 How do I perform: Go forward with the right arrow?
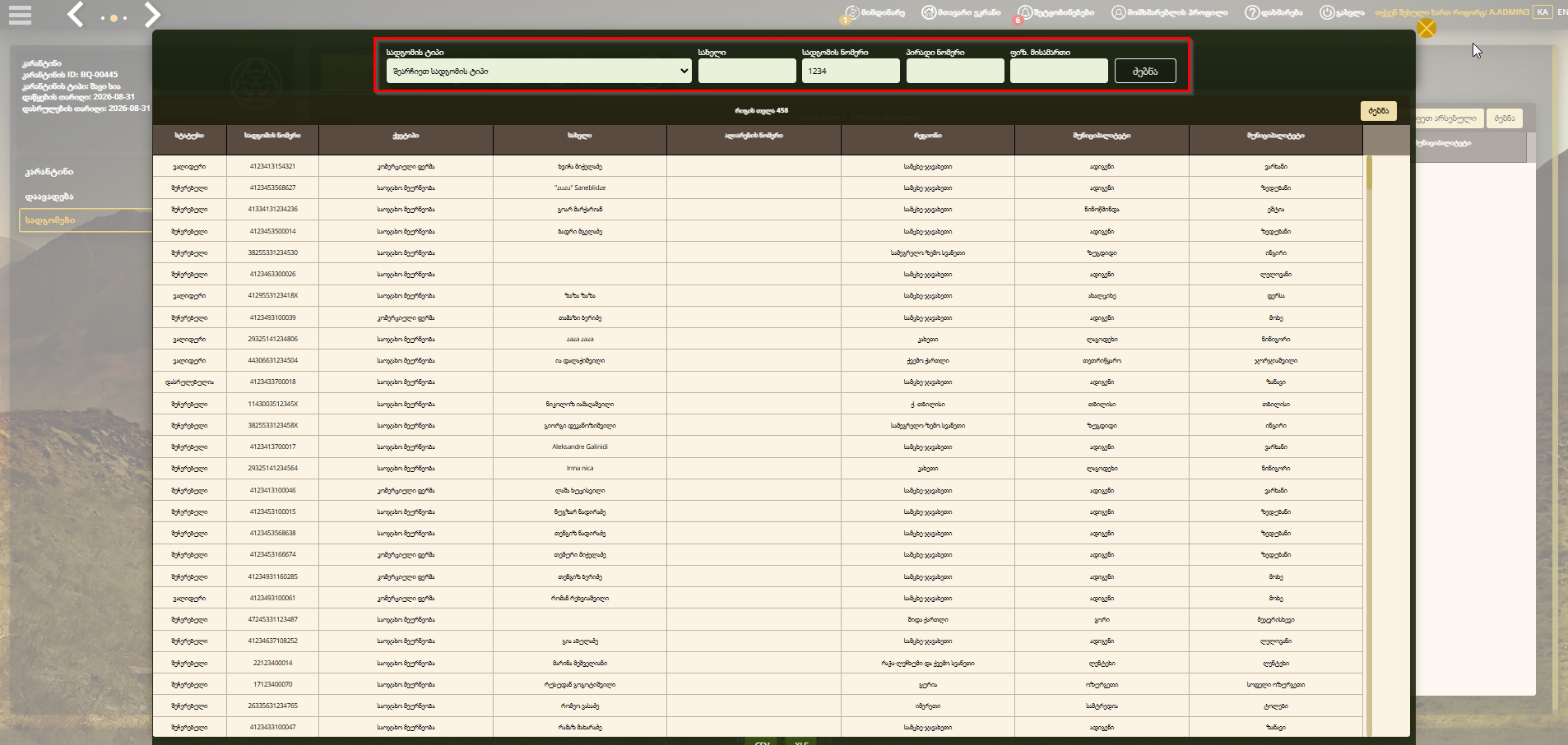[152, 15]
